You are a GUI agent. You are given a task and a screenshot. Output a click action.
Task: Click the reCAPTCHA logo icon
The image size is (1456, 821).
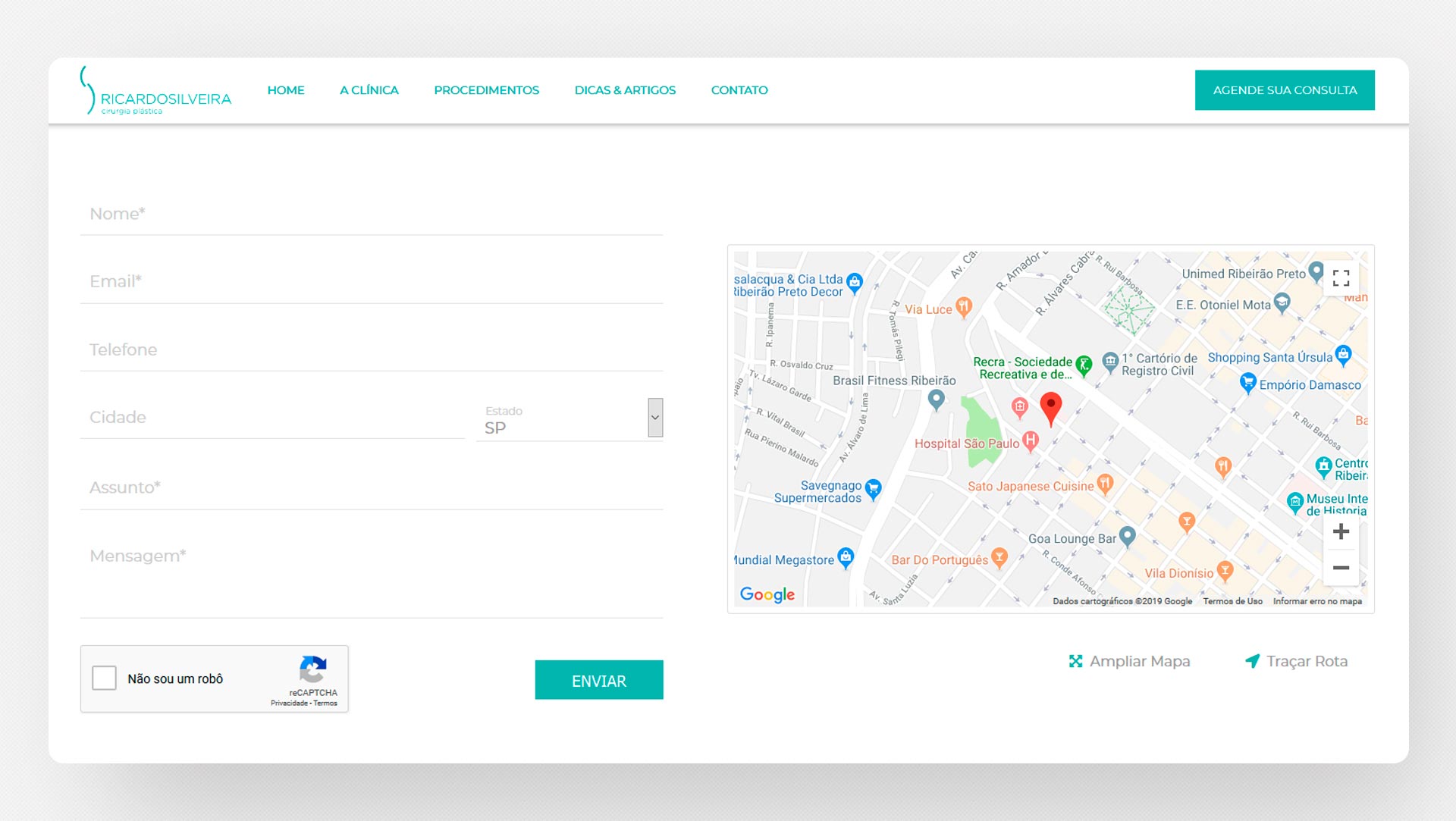[312, 669]
